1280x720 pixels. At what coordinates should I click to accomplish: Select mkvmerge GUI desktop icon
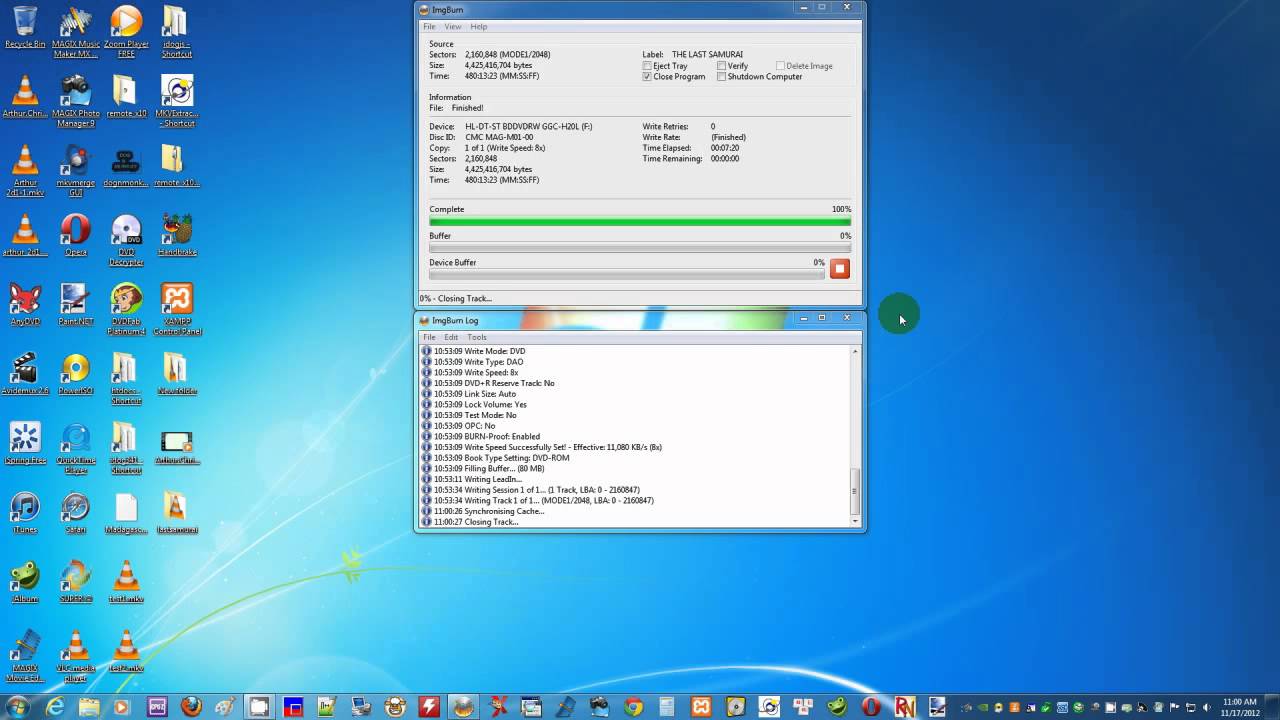75,170
